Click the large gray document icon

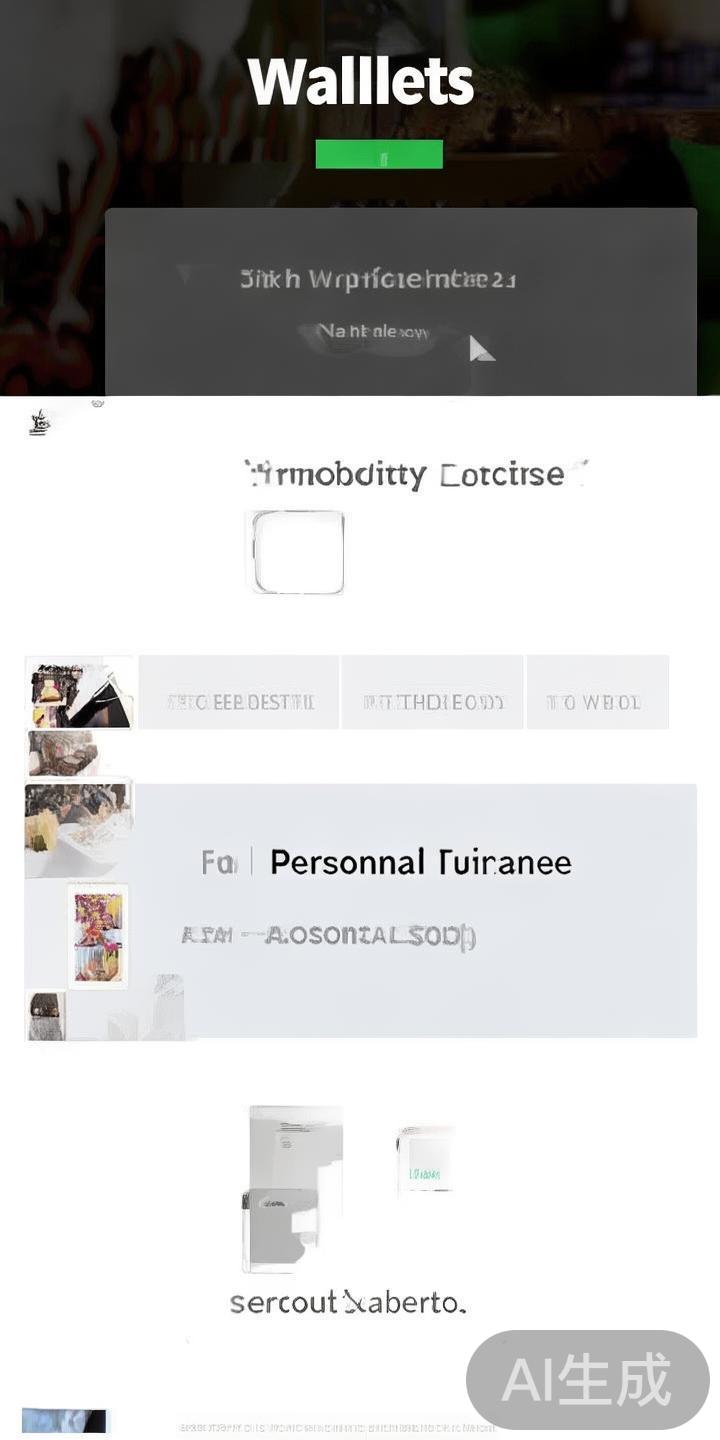[x=293, y=1188]
